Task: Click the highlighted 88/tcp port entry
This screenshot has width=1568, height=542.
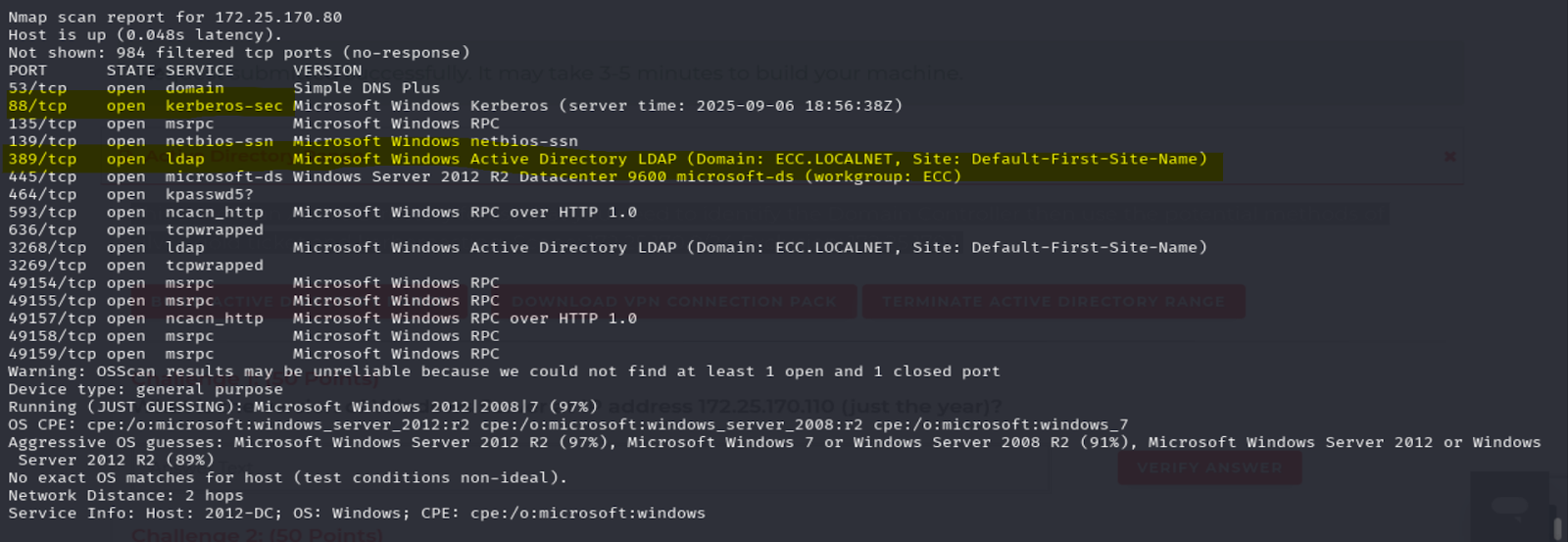Action: click(x=38, y=106)
